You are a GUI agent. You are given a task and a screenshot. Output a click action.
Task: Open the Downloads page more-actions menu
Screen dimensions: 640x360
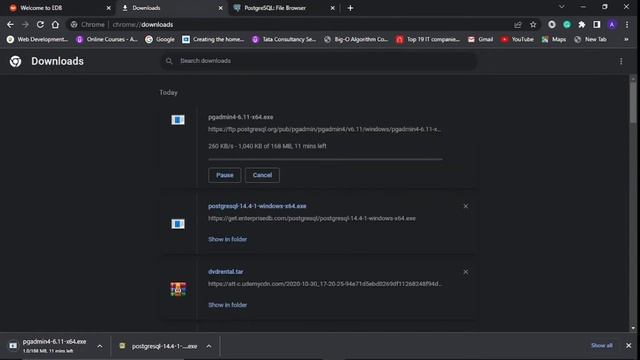click(x=621, y=61)
